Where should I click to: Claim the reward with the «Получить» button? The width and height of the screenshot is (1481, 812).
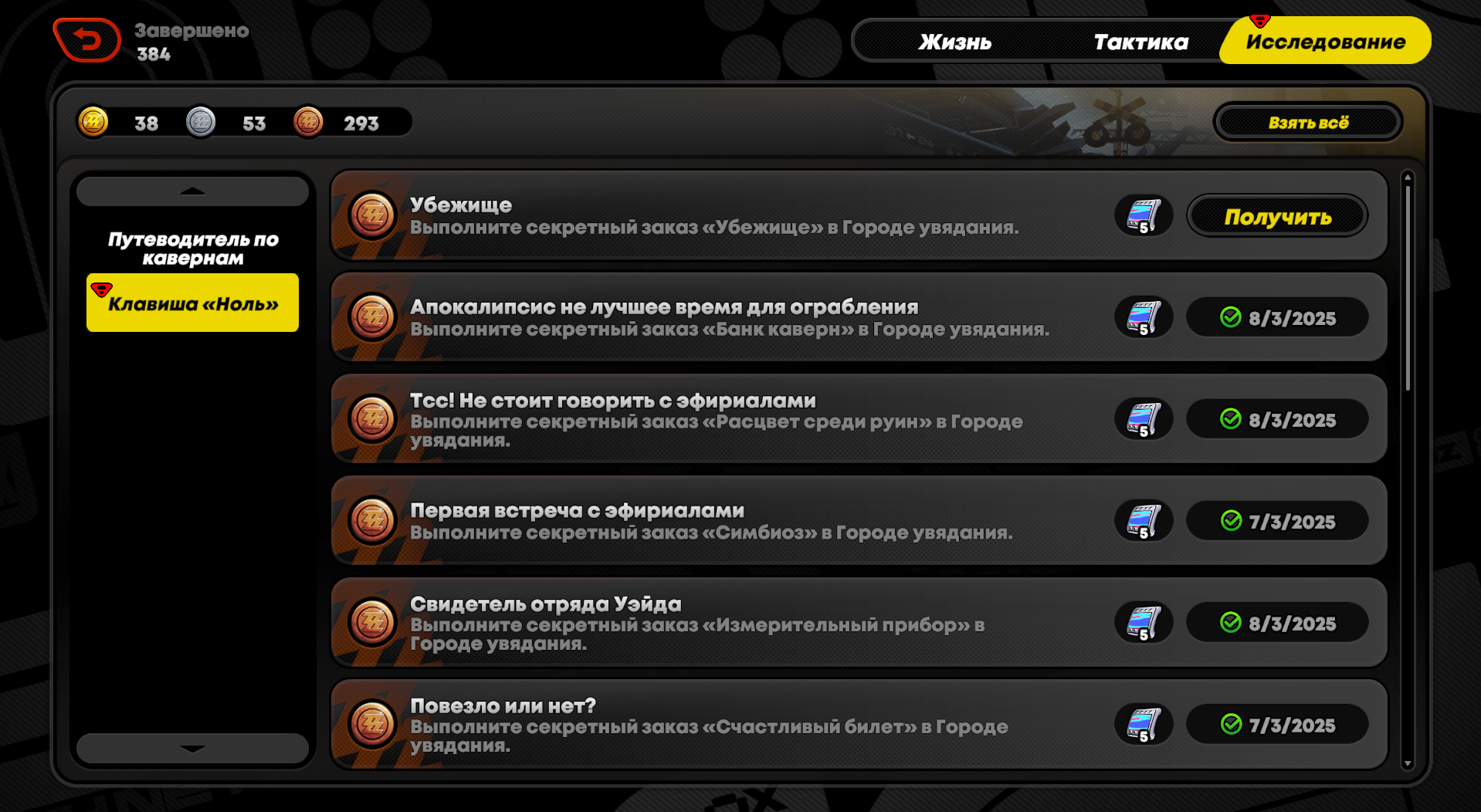(1278, 216)
